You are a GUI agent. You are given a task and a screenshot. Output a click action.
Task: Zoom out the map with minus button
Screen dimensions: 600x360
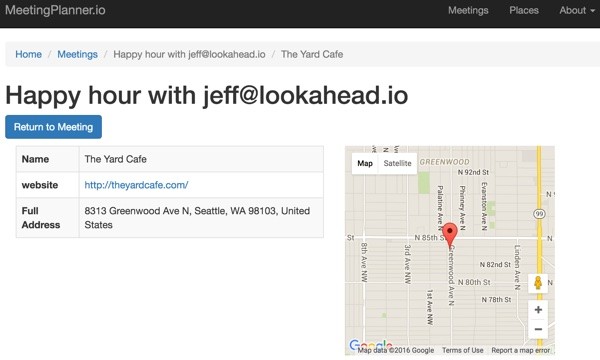[538, 329]
